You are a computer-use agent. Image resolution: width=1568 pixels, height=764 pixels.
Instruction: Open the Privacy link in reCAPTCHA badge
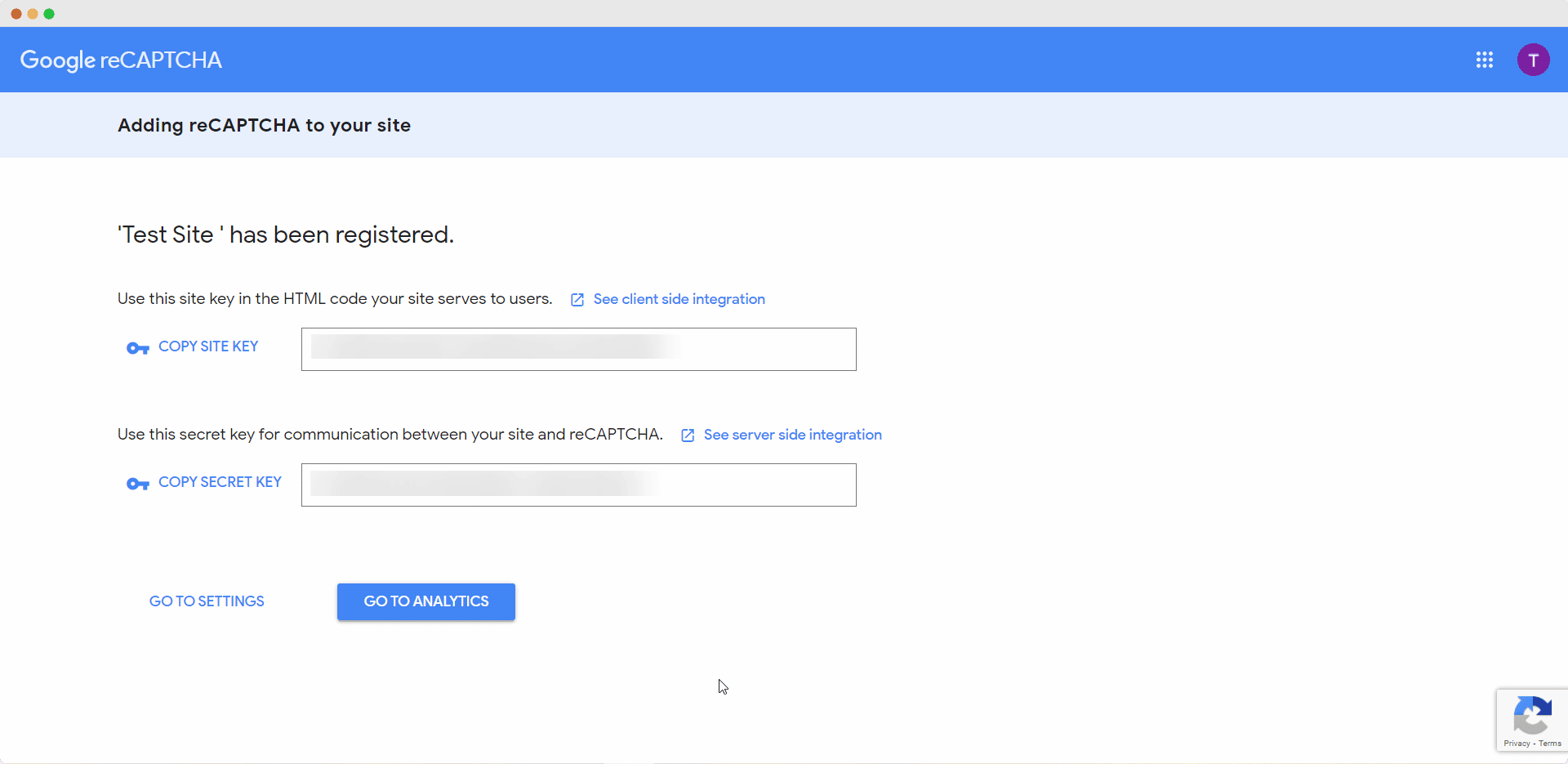point(1517,744)
